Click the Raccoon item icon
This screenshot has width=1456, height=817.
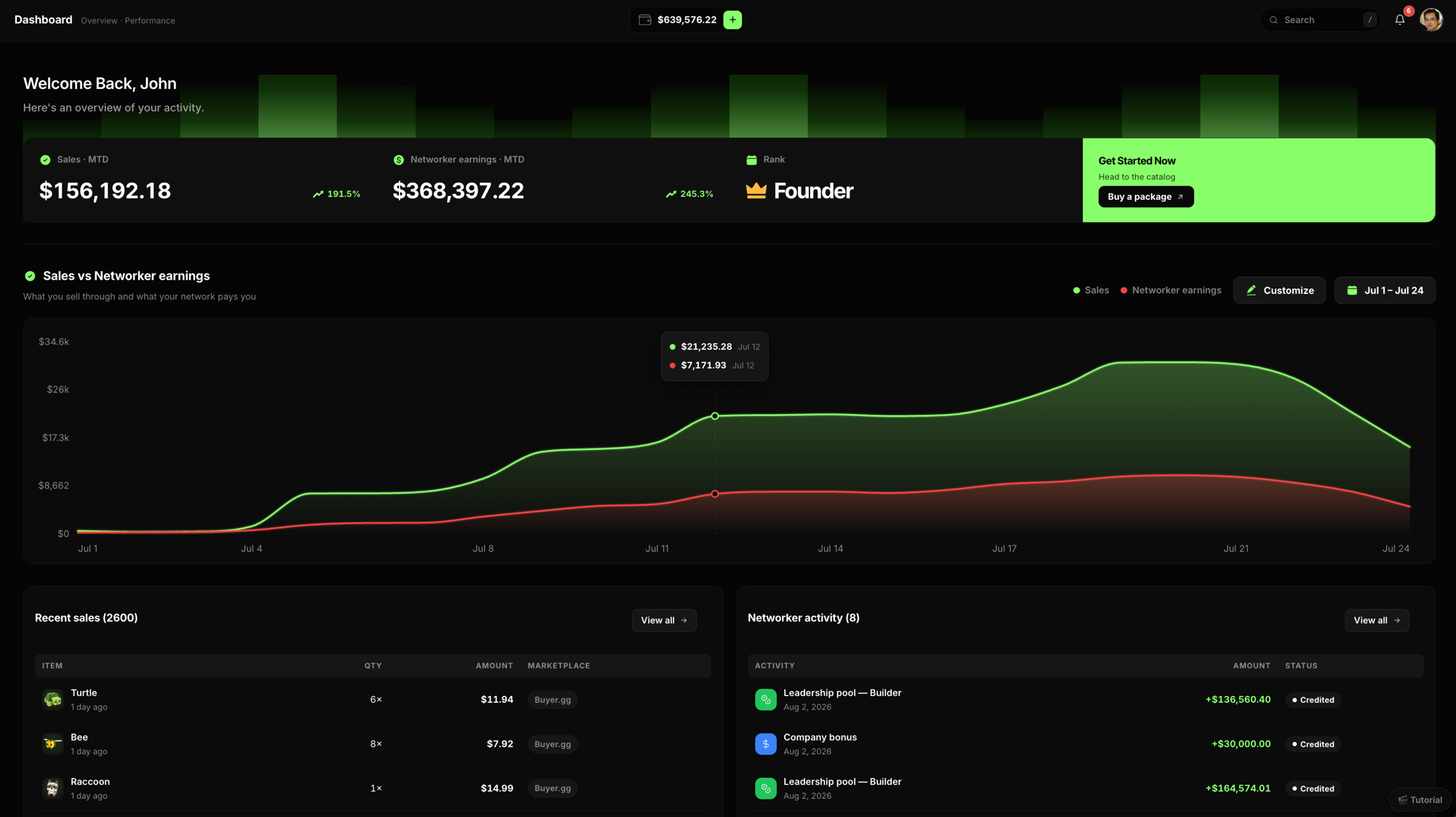pyautogui.click(x=52, y=789)
